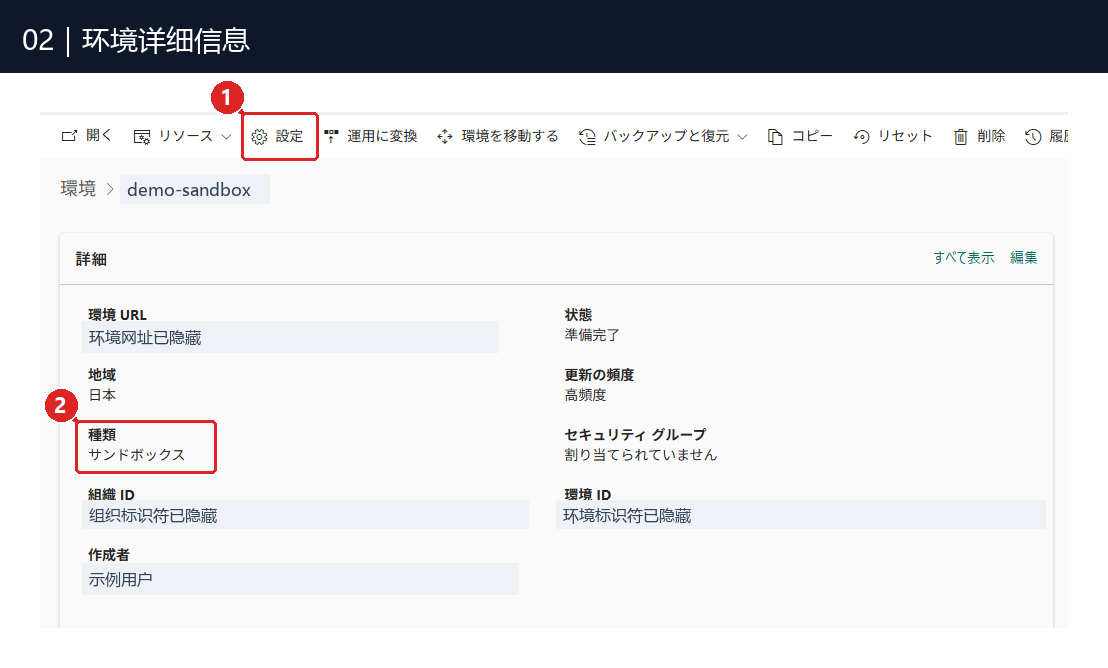The width and height of the screenshot is (1108, 668).
Task: Click the settings (設定) gear icon
Action: coord(259,136)
